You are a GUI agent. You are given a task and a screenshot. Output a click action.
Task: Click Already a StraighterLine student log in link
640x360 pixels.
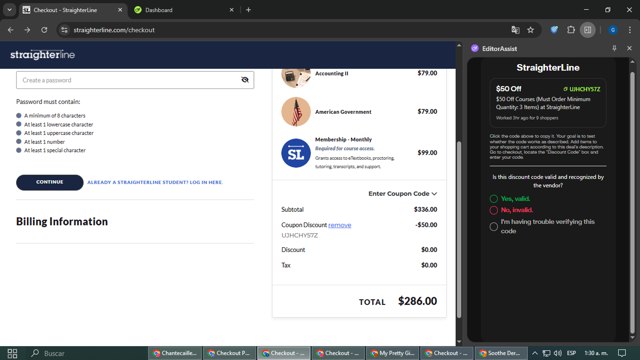(155, 182)
